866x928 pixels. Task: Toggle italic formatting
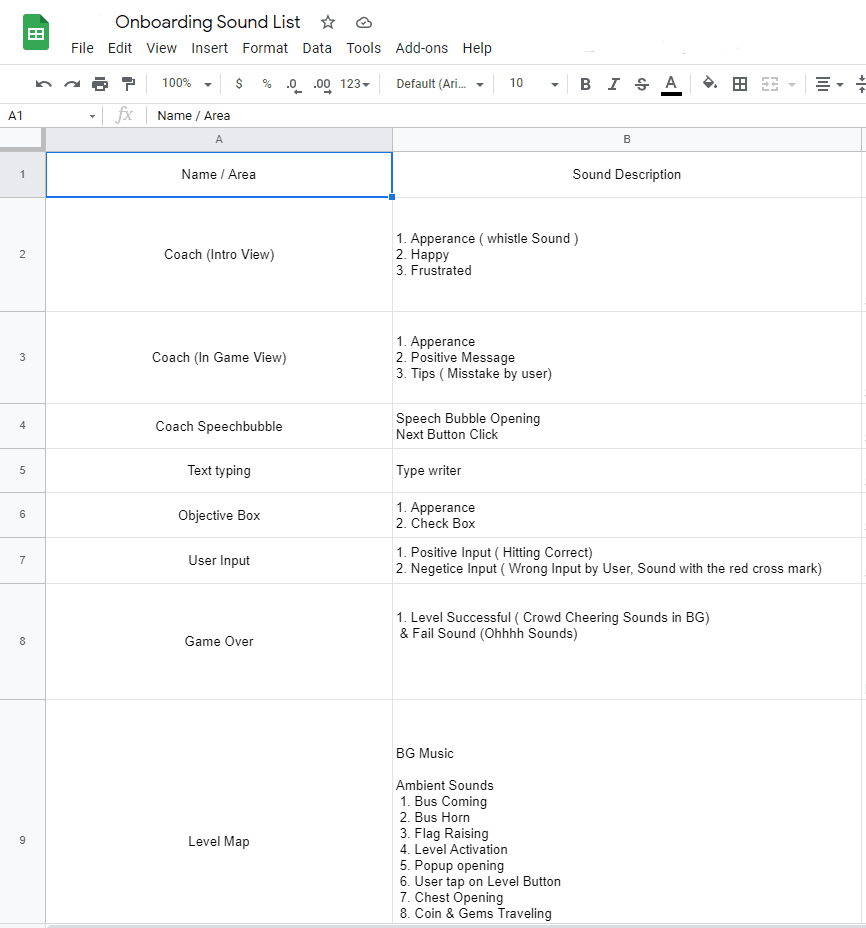614,84
